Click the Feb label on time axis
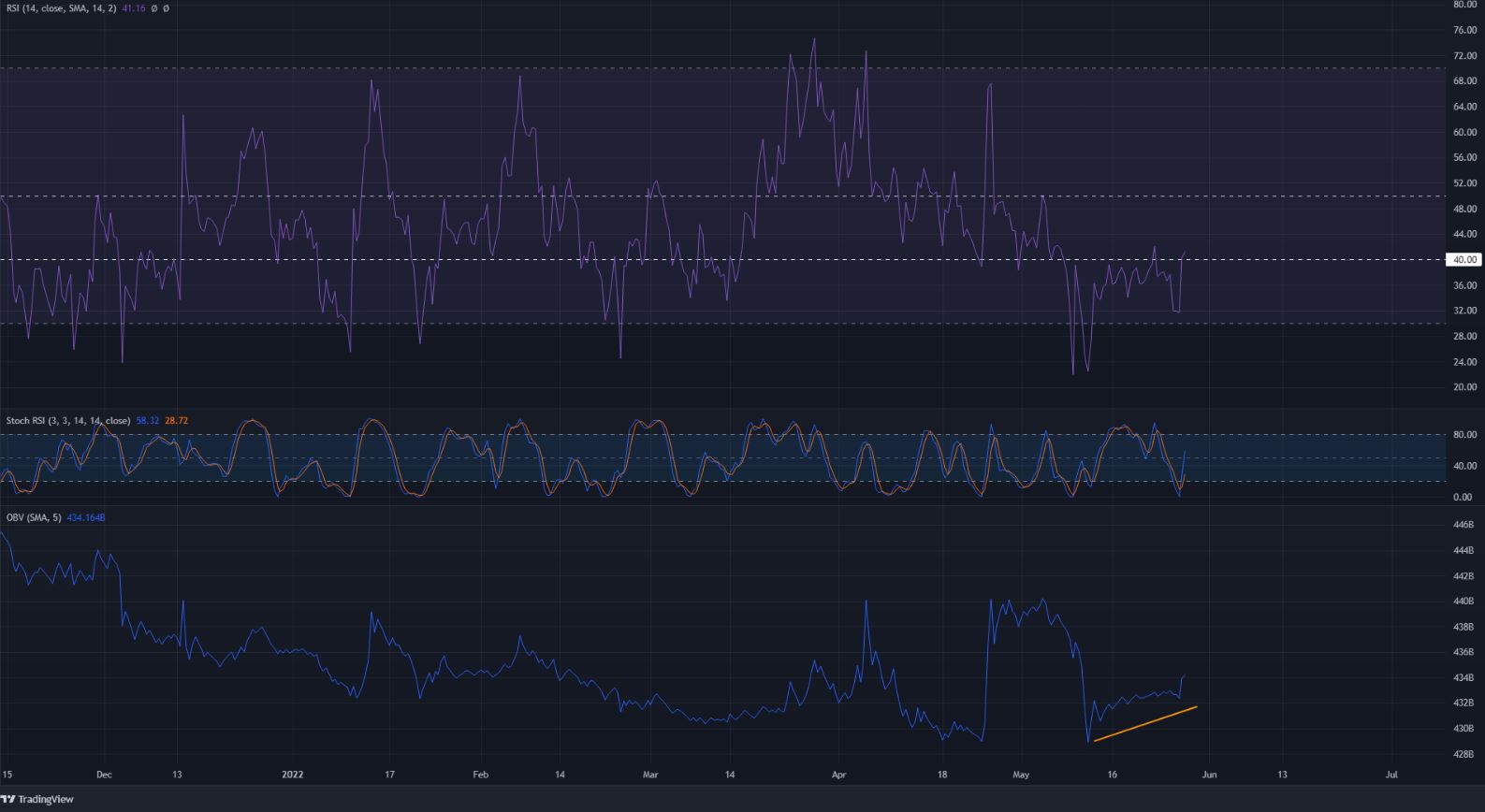The image size is (1485, 812). pyautogui.click(x=480, y=775)
